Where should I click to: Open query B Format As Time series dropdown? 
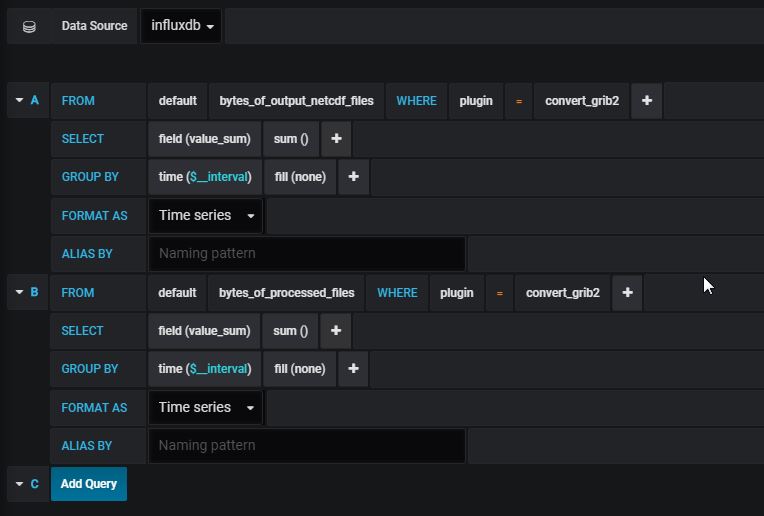206,408
